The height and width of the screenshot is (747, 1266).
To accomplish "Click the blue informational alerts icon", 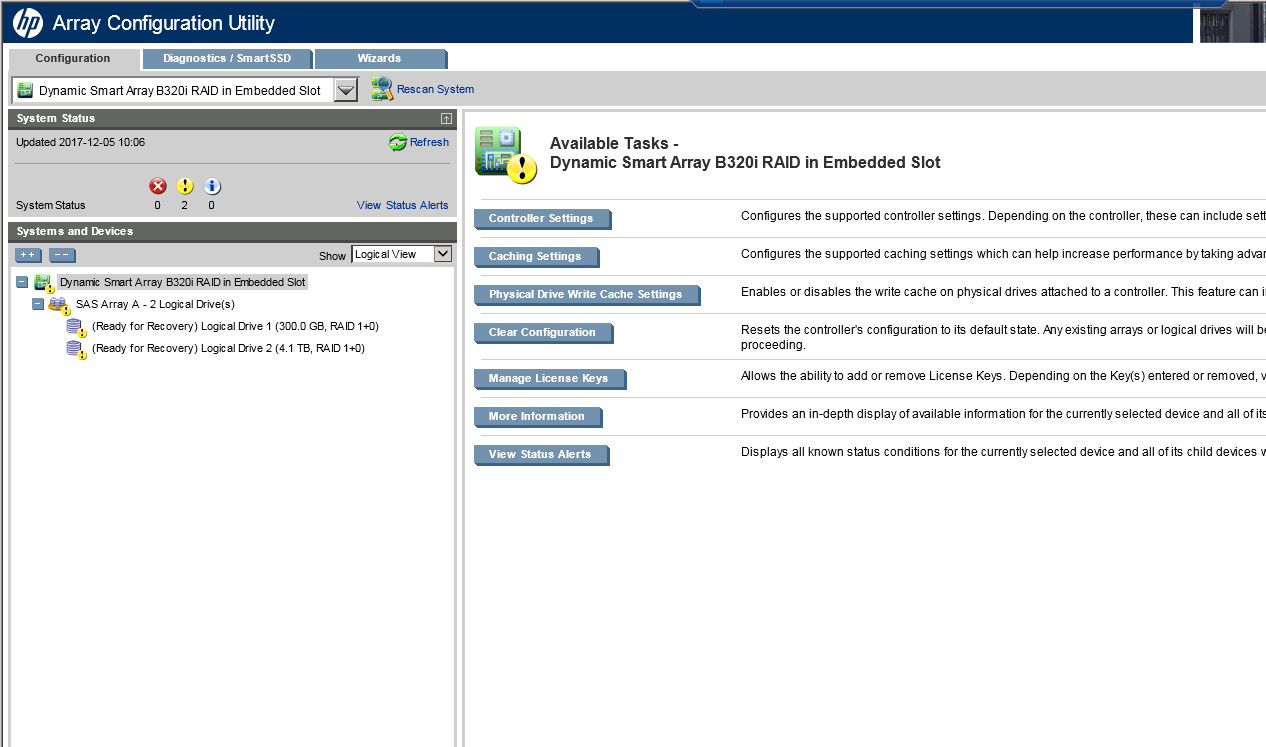I will tap(212, 186).
